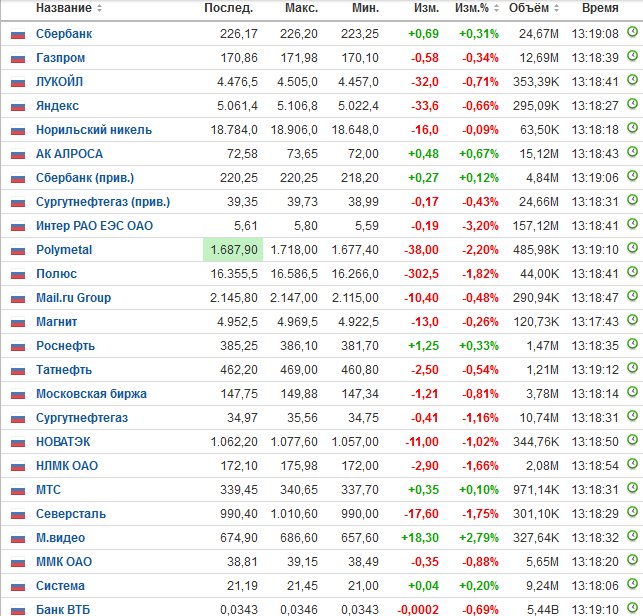Sort table by Объём column arrows
This screenshot has width=643, height=616.
[556, 8]
